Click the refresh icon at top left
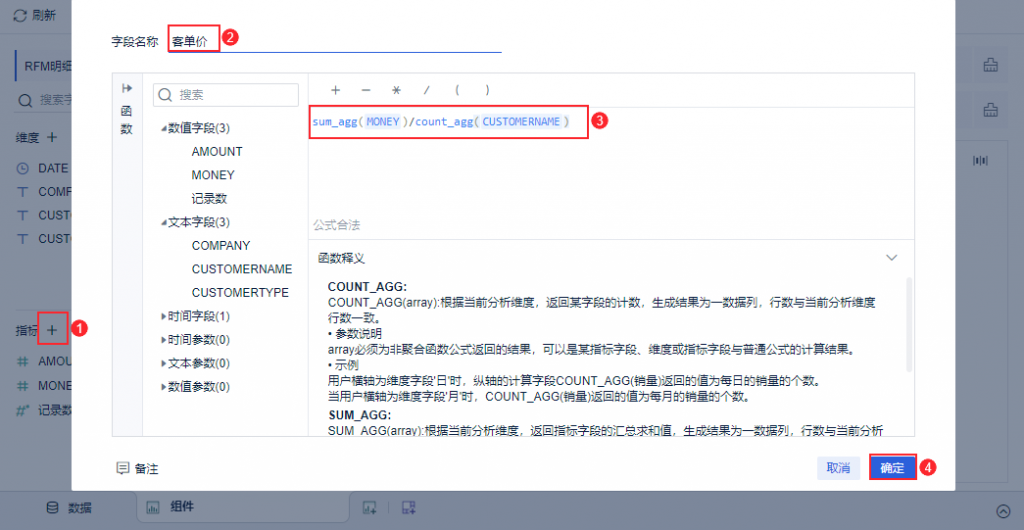 click(20, 15)
